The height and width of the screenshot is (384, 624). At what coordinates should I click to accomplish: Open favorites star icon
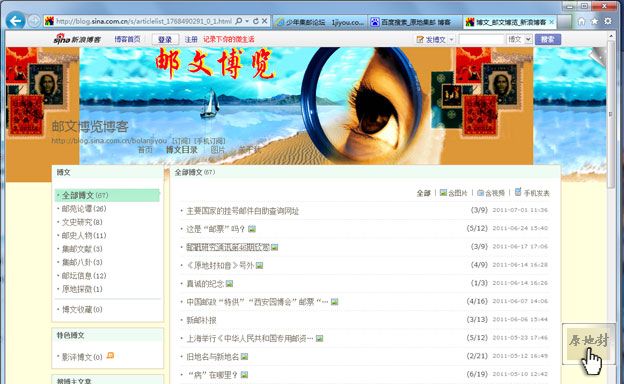(x=595, y=21)
